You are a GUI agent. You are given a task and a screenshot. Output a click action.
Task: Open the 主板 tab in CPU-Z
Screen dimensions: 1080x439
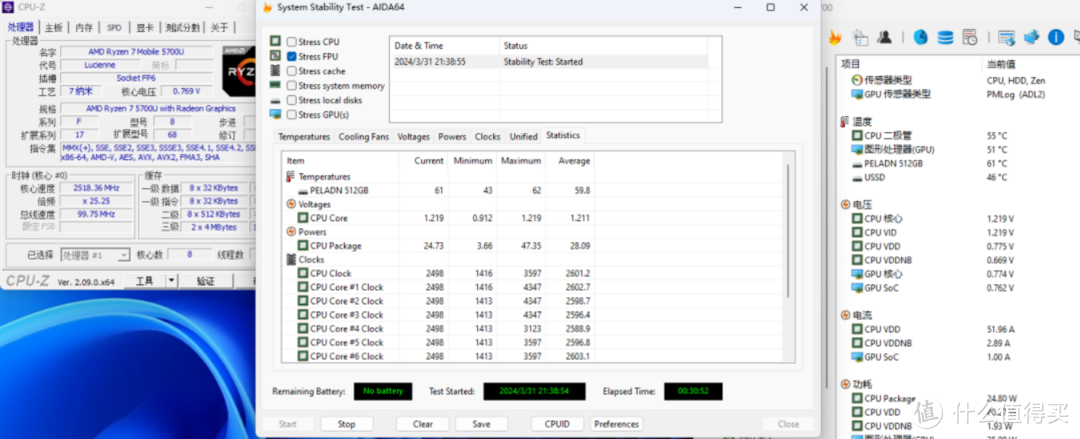tap(54, 28)
